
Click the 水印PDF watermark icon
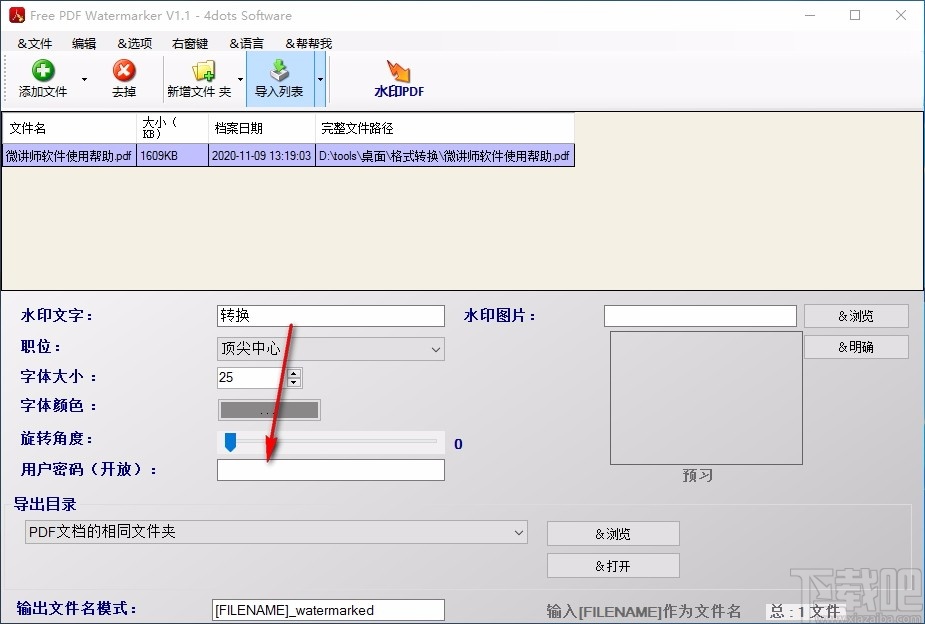click(x=398, y=71)
